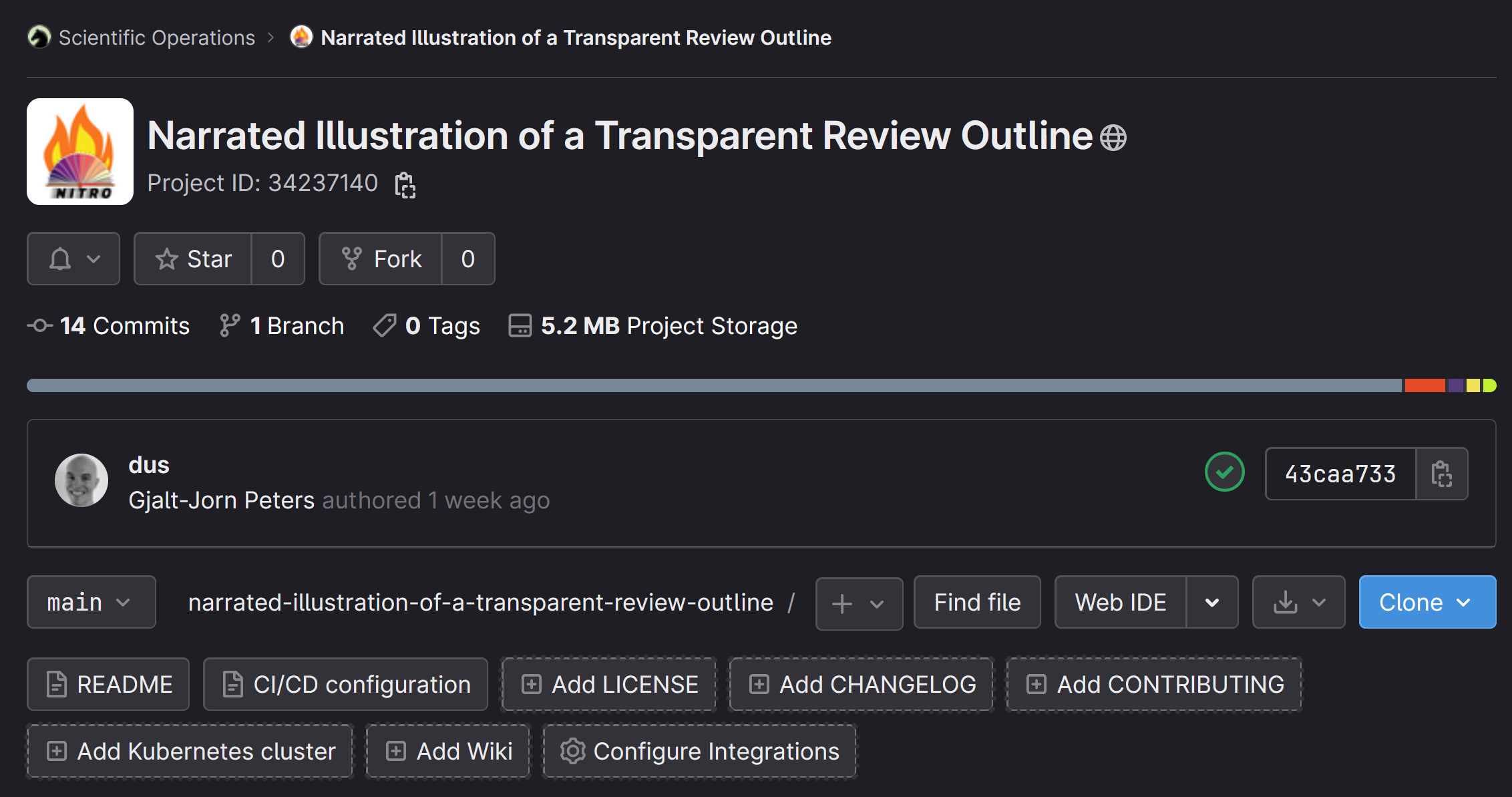
Task: View the passed pipeline status icon
Action: (1224, 472)
